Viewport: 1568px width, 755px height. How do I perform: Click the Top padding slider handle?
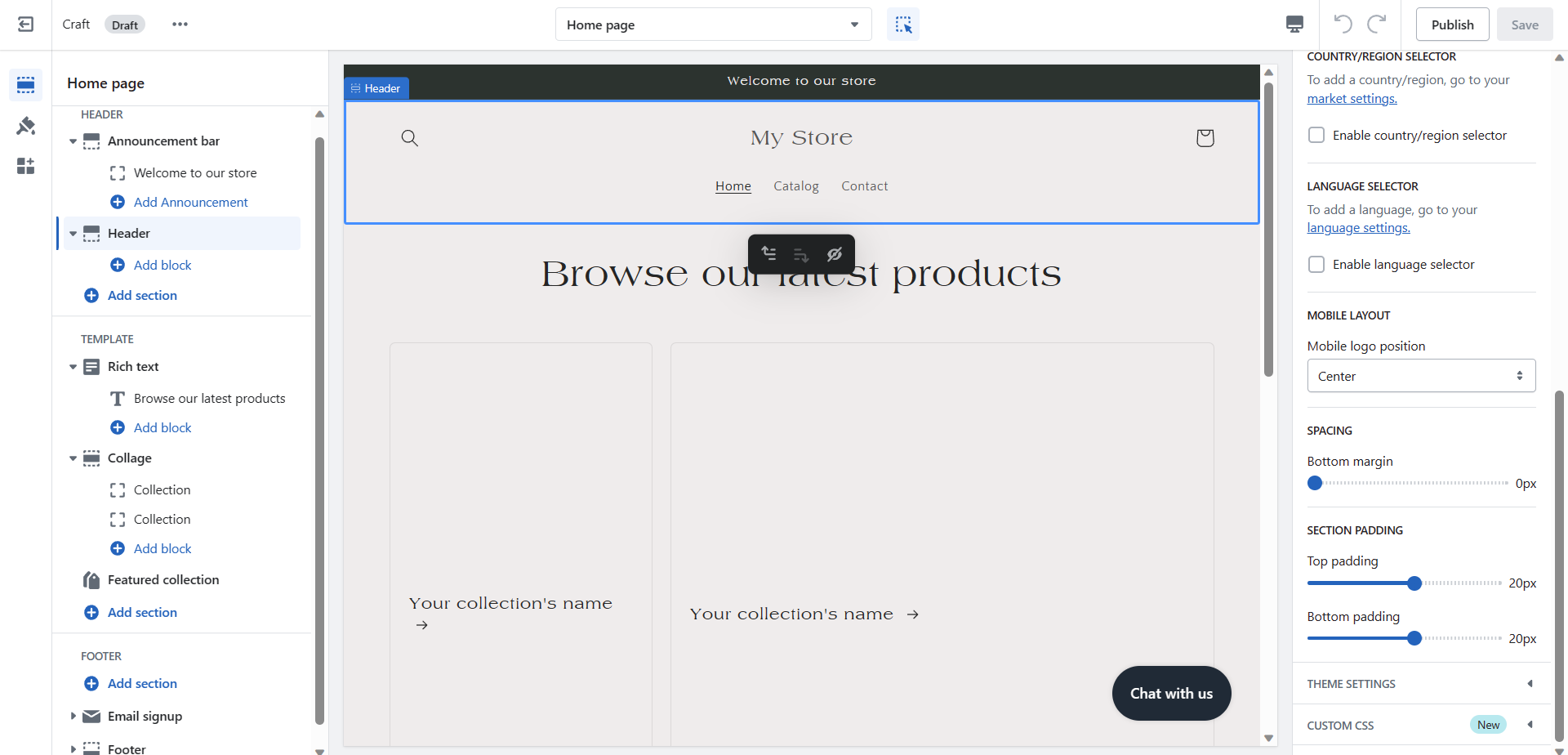[1414, 583]
